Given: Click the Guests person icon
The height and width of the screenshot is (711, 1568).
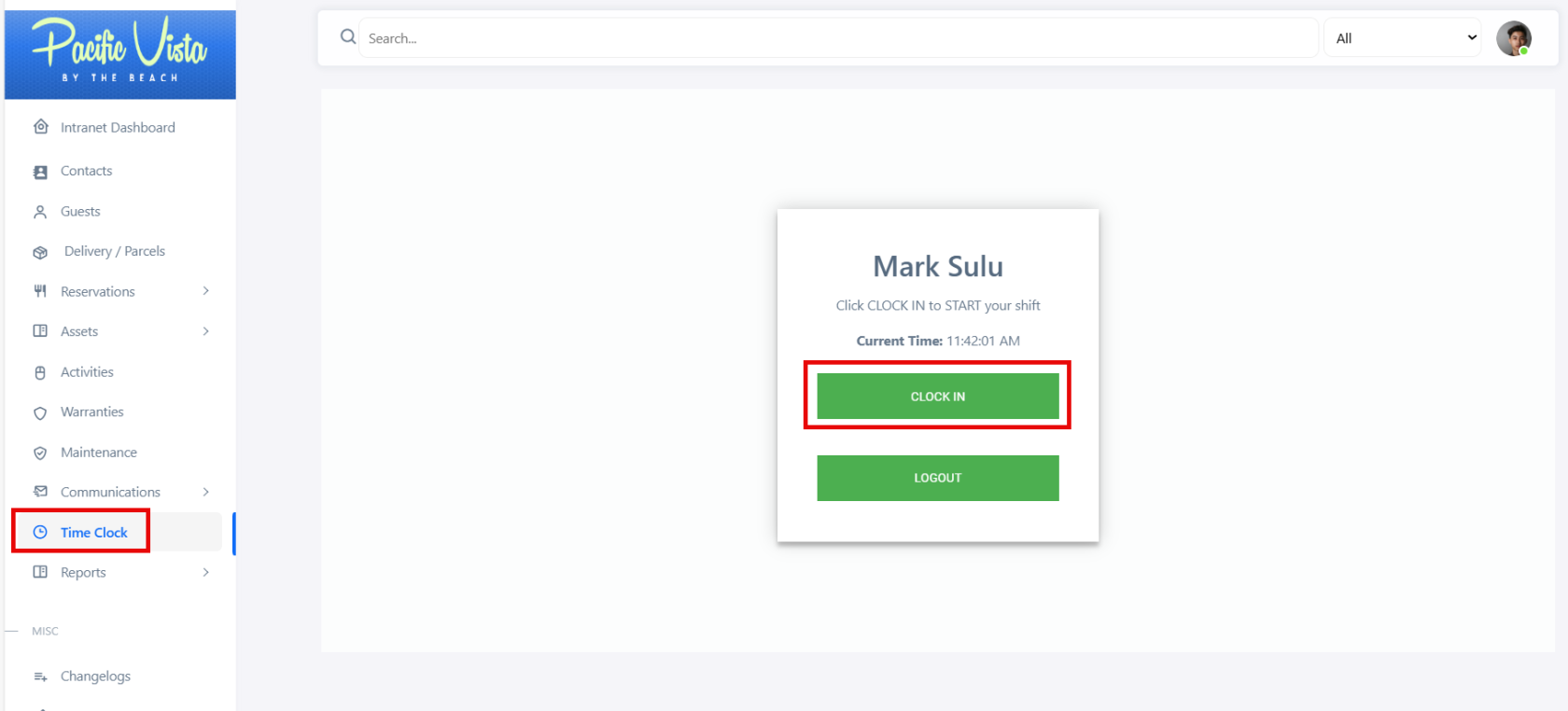Looking at the screenshot, I should (x=40, y=212).
